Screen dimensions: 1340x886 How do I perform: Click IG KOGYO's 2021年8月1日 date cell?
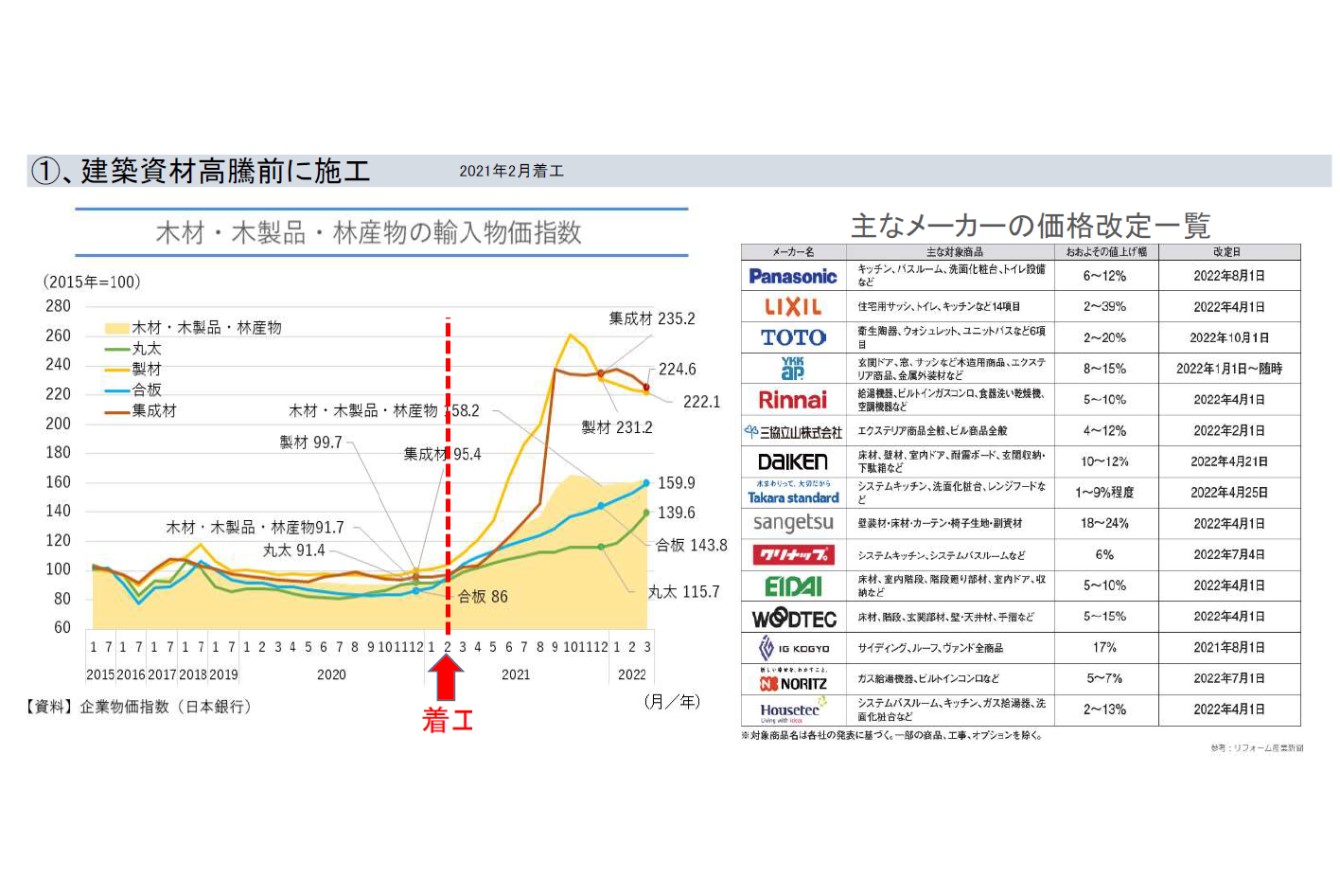1229,648
